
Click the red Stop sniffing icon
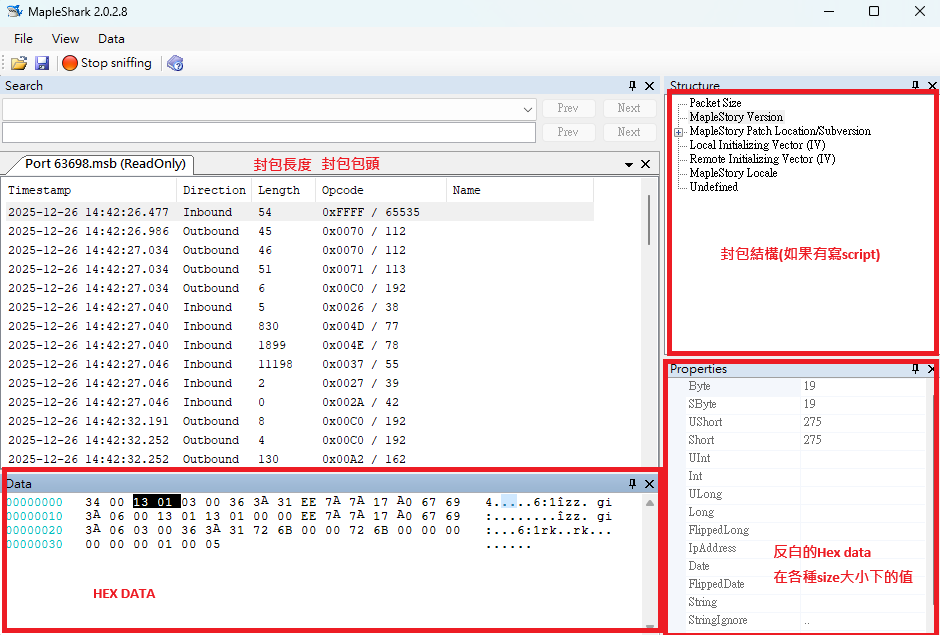[x=70, y=63]
